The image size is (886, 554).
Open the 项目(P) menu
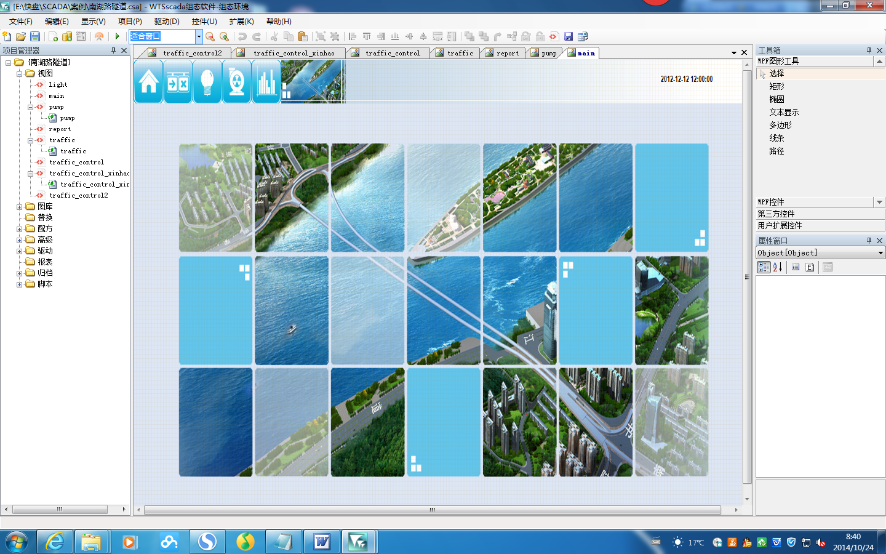[129, 21]
